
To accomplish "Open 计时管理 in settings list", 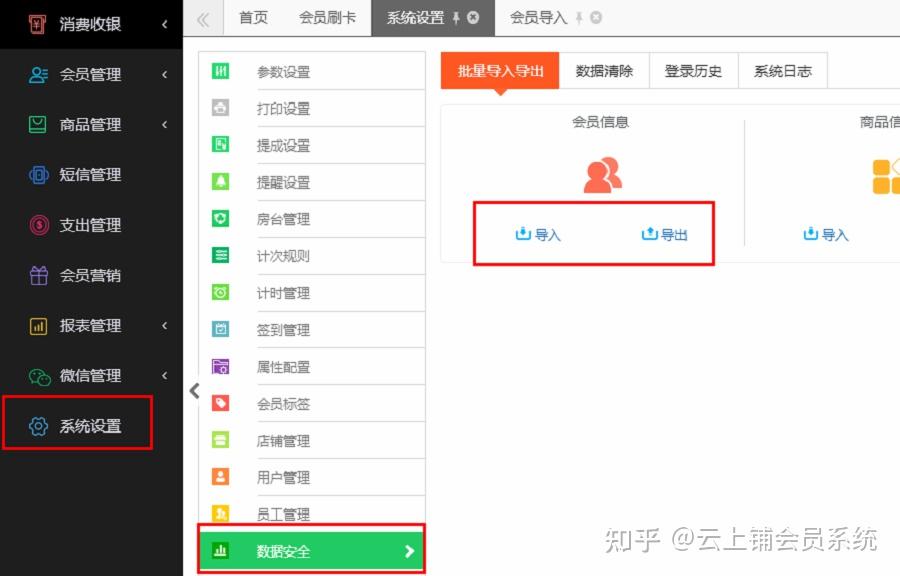I will (312, 293).
